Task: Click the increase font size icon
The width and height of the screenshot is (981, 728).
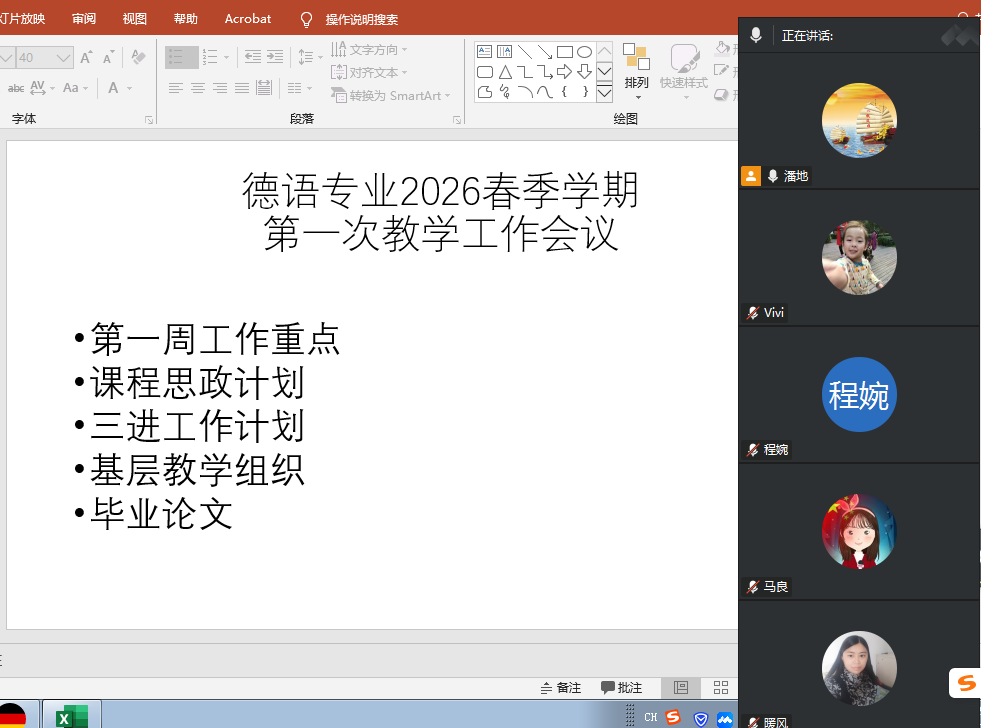Action: point(88,57)
